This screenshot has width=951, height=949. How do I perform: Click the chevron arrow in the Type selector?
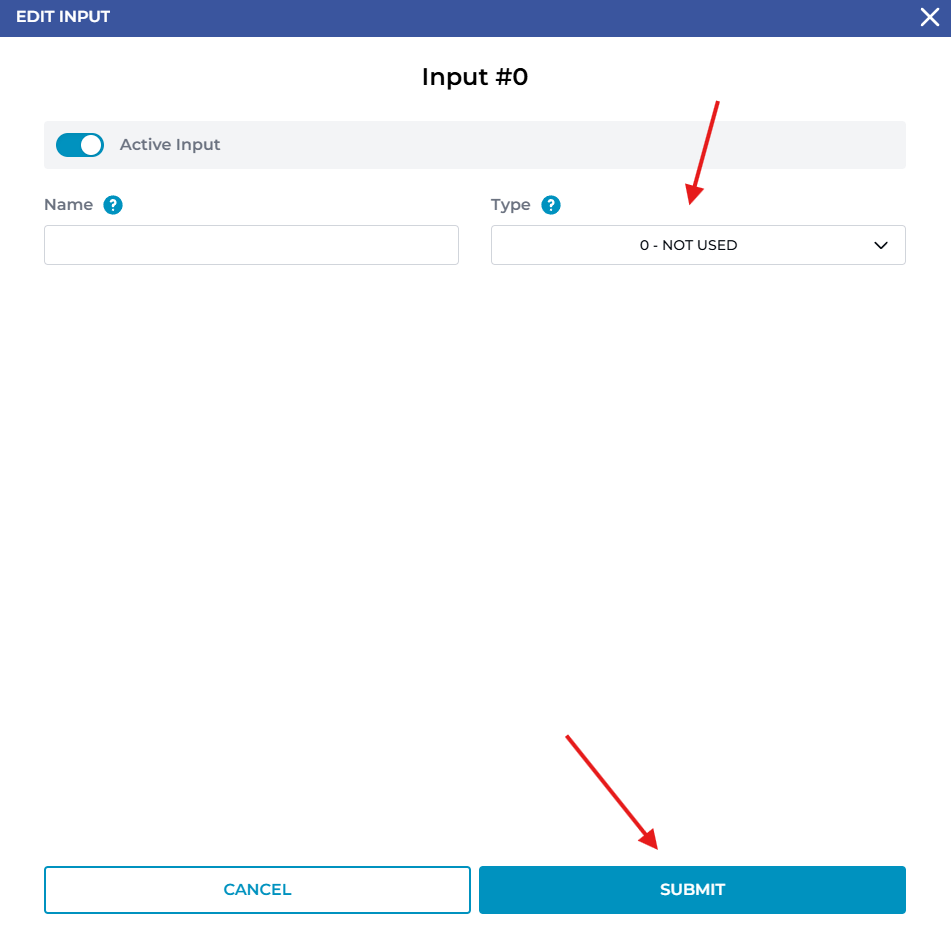tap(881, 245)
